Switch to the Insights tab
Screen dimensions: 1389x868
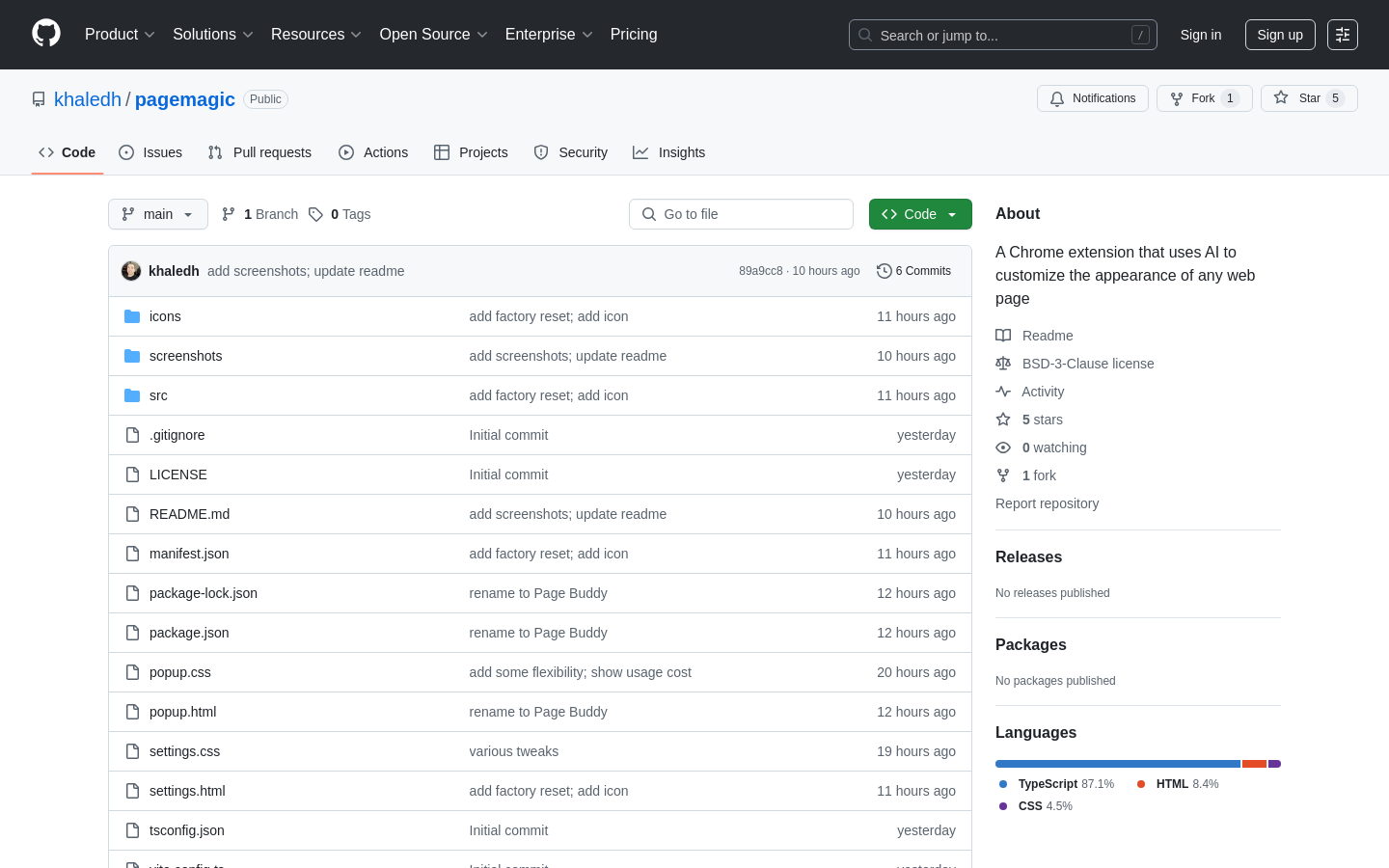(669, 152)
